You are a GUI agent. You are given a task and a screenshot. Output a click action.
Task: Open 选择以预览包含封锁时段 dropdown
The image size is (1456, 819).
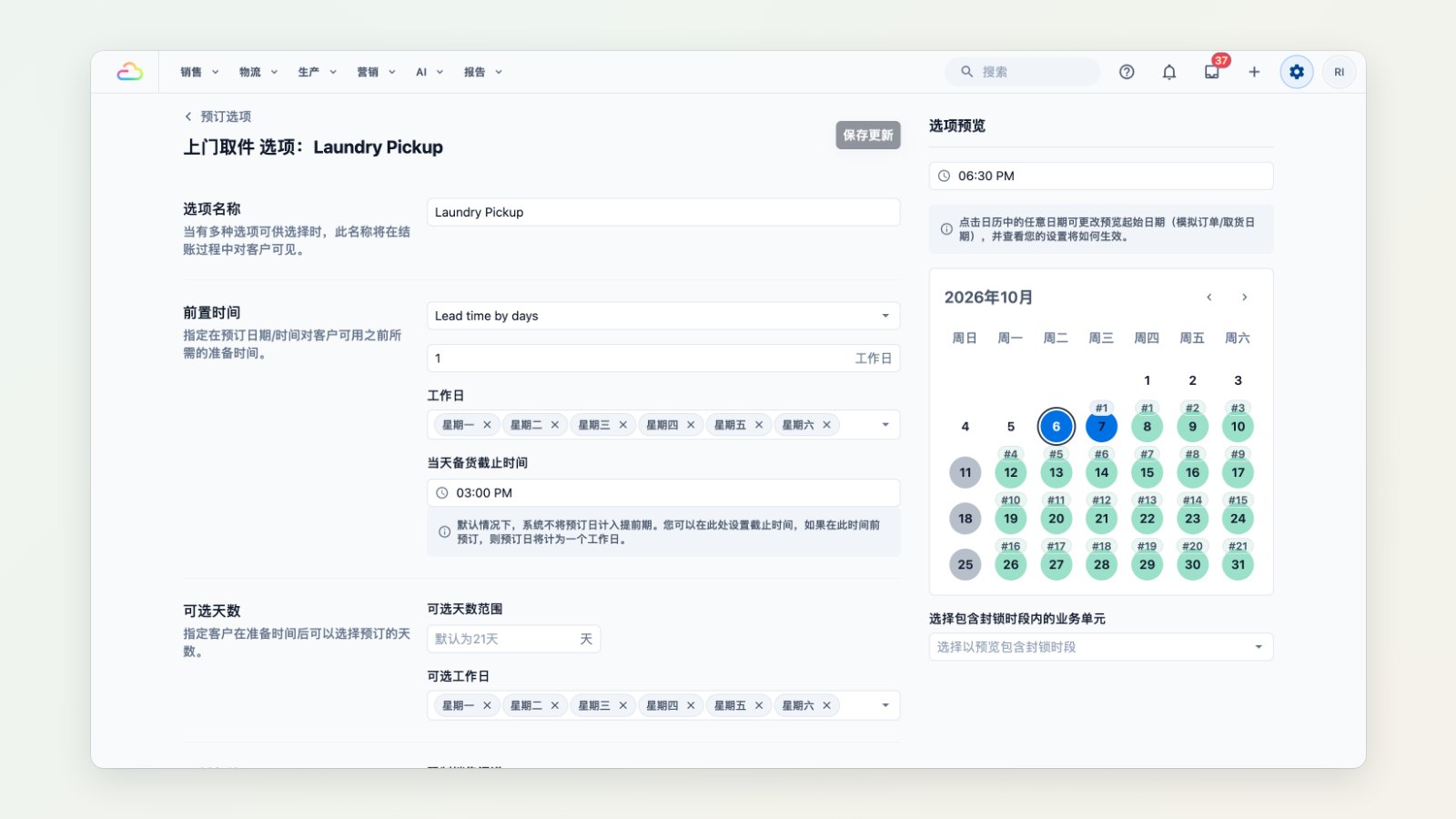coord(1101,647)
